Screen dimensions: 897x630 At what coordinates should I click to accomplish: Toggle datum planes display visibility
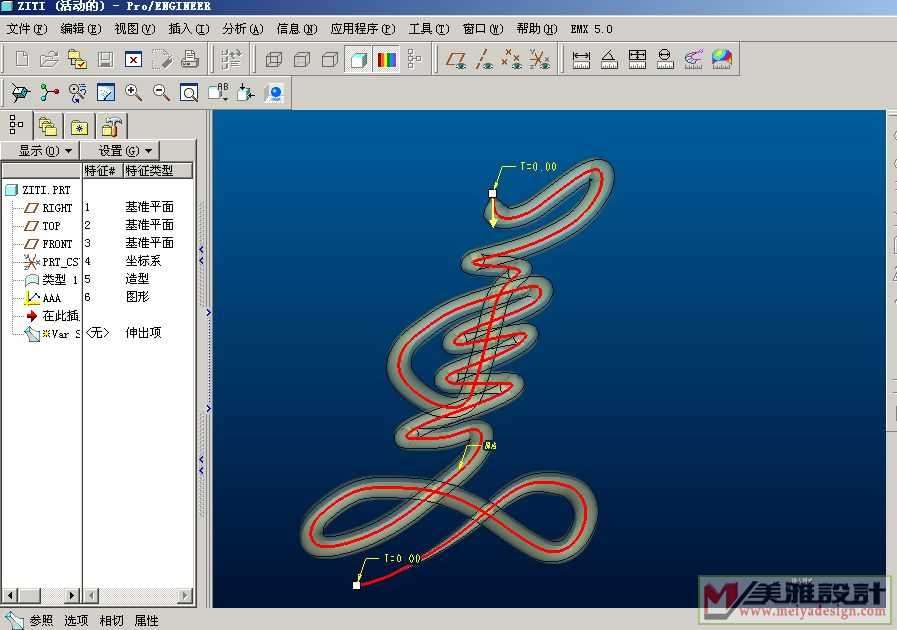(x=456, y=60)
